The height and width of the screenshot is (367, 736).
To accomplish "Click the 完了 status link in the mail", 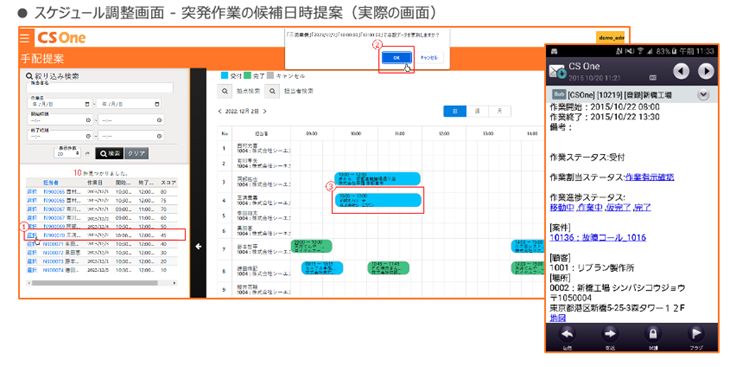I will click(643, 207).
